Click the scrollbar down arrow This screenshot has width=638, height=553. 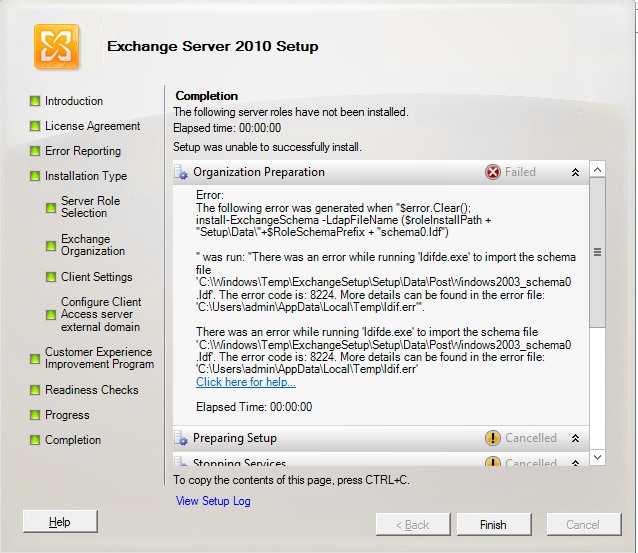pos(597,457)
